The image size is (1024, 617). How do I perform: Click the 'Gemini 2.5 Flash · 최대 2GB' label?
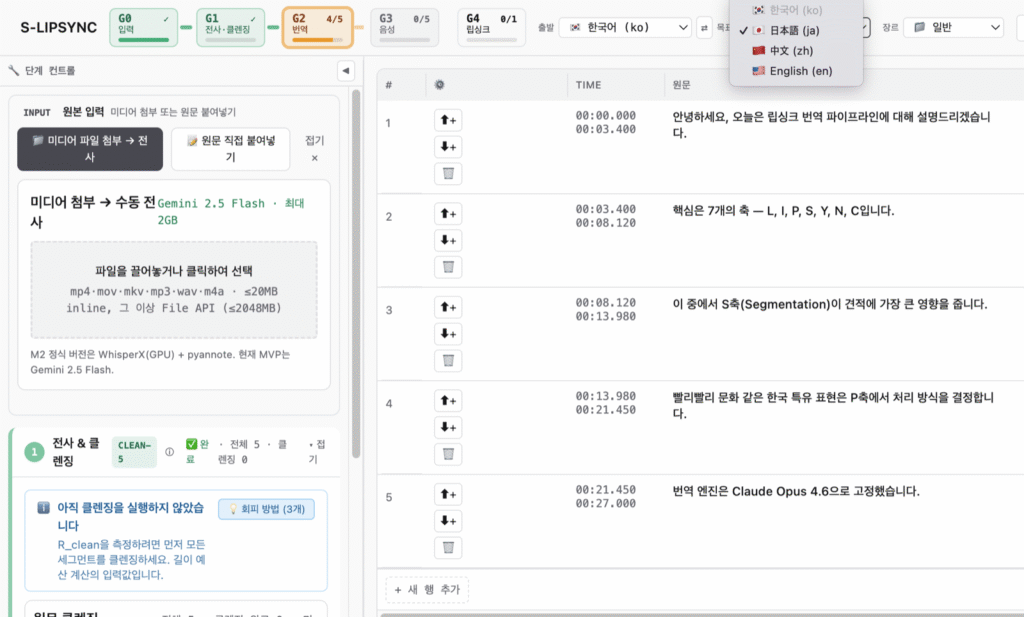coord(231,212)
